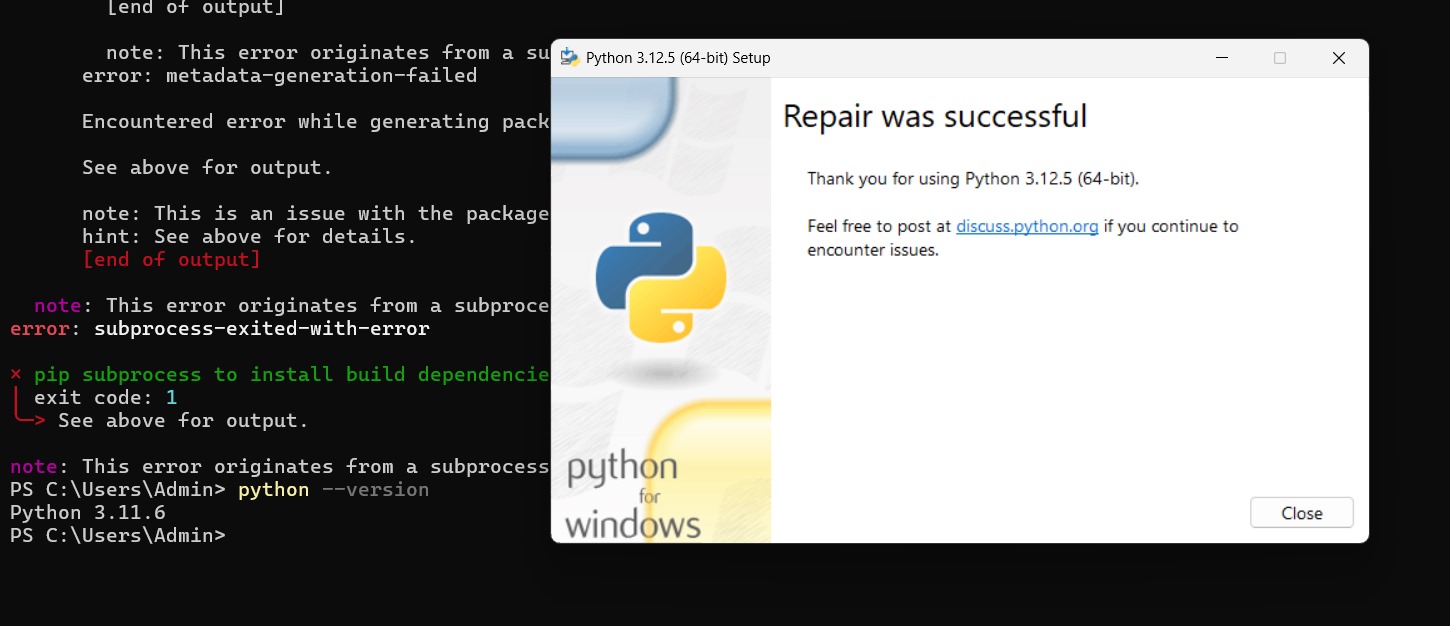
Task: Click the "See above for output." line with red arrow
Action: [183, 421]
